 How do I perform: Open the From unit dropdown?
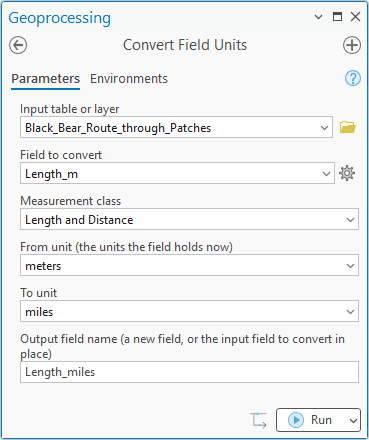tap(350, 266)
